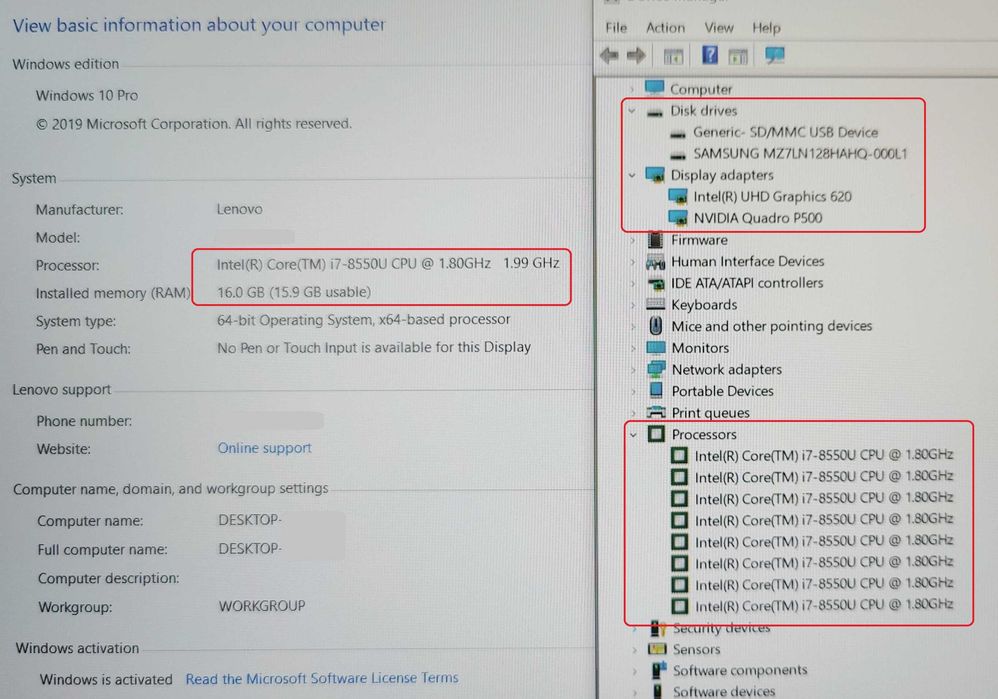
Task: Click the processor value i7-8550U 1.99 GHz
Action: click(388, 264)
